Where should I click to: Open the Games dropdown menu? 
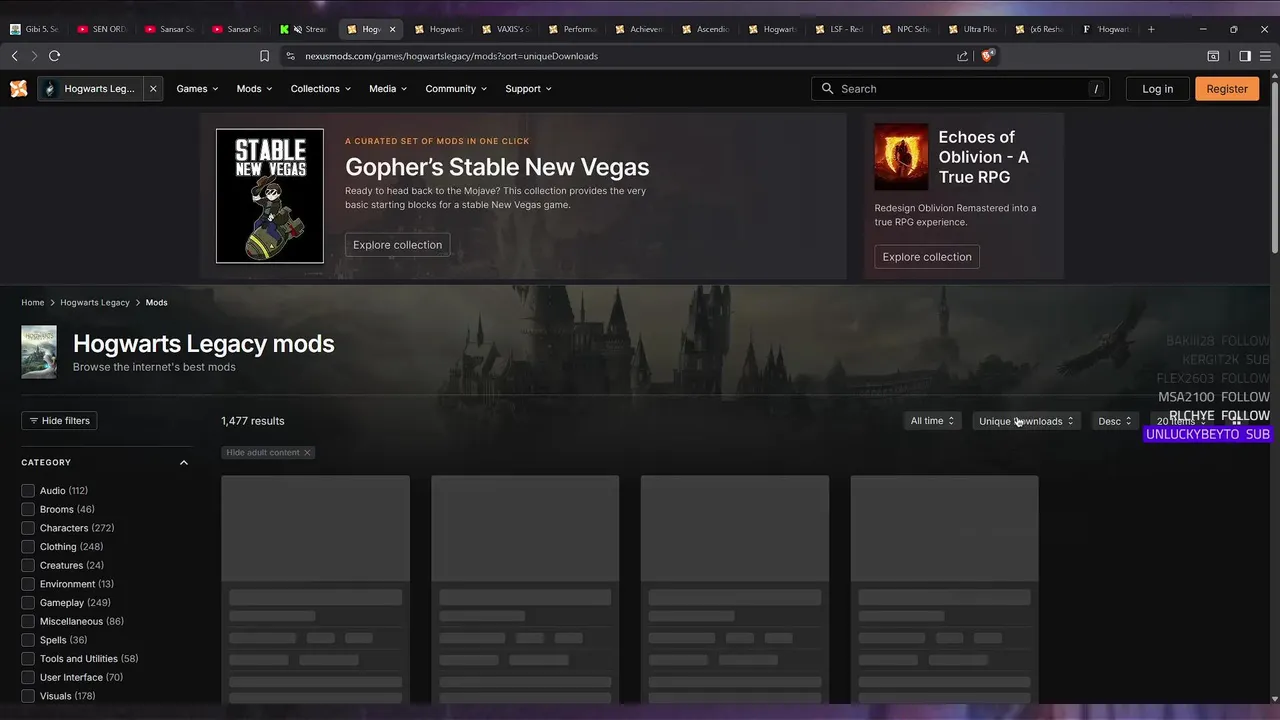tap(198, 89)
